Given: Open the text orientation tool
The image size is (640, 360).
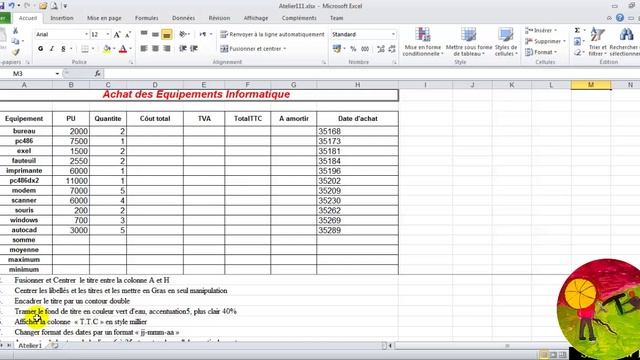Looking at the screenshot, I should coord(183,34).
